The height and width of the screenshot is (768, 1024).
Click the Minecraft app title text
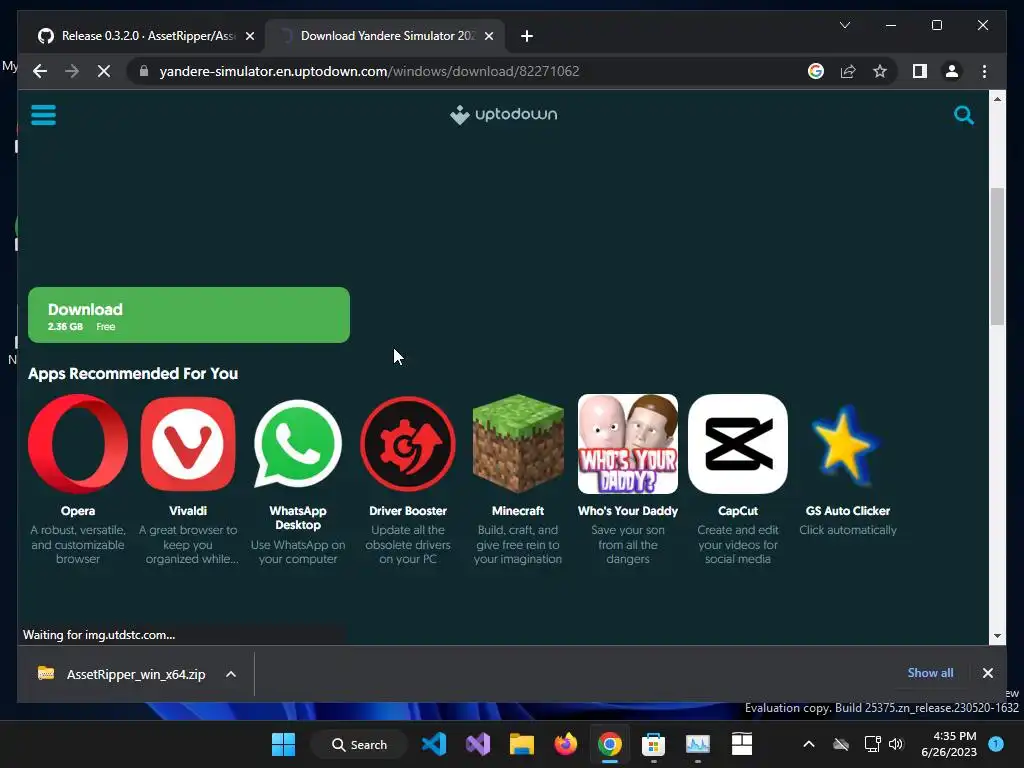tap(518, 511)
